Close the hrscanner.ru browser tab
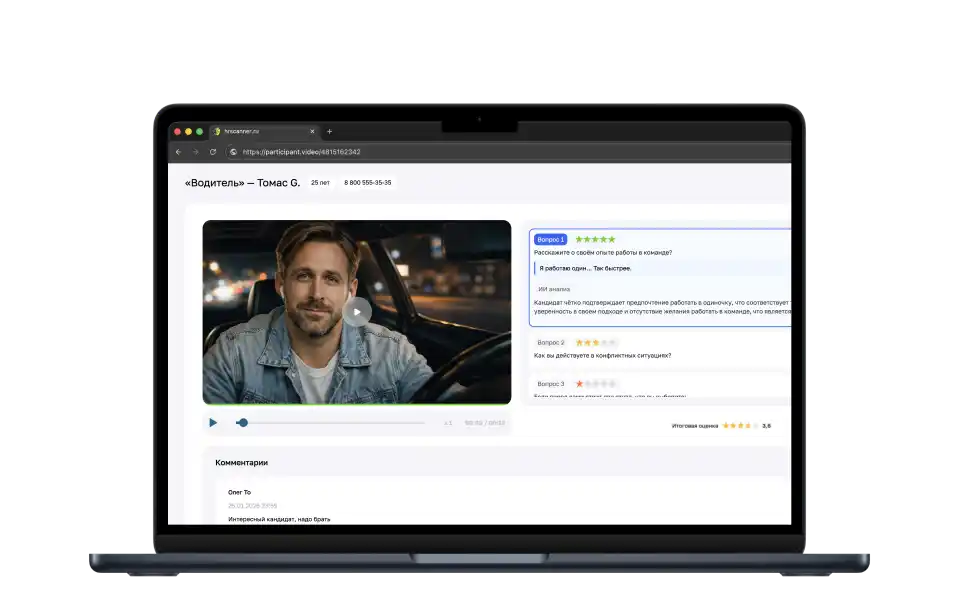 click(312, 131)
